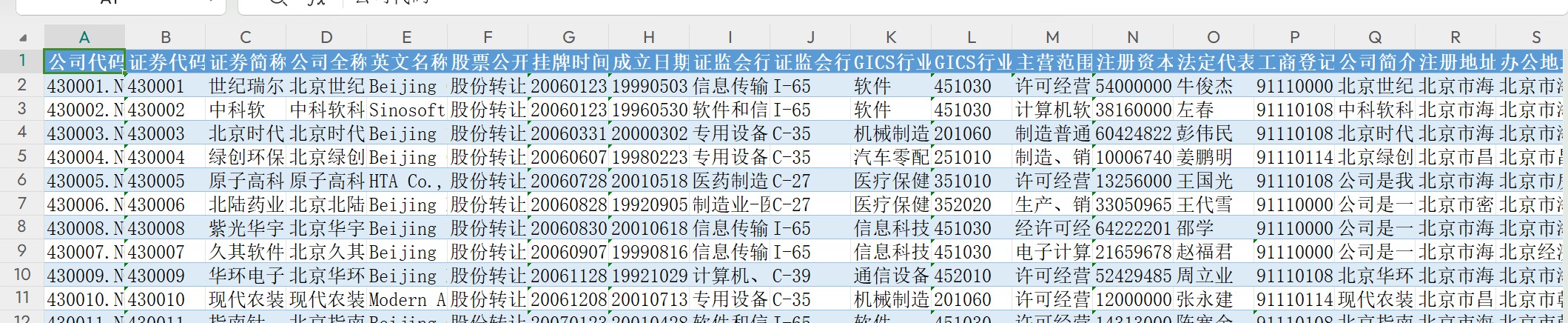The width and height of the screenshot is (1568, 323).
Task: Click header cell 注册地址
Action: point(1456,61)
